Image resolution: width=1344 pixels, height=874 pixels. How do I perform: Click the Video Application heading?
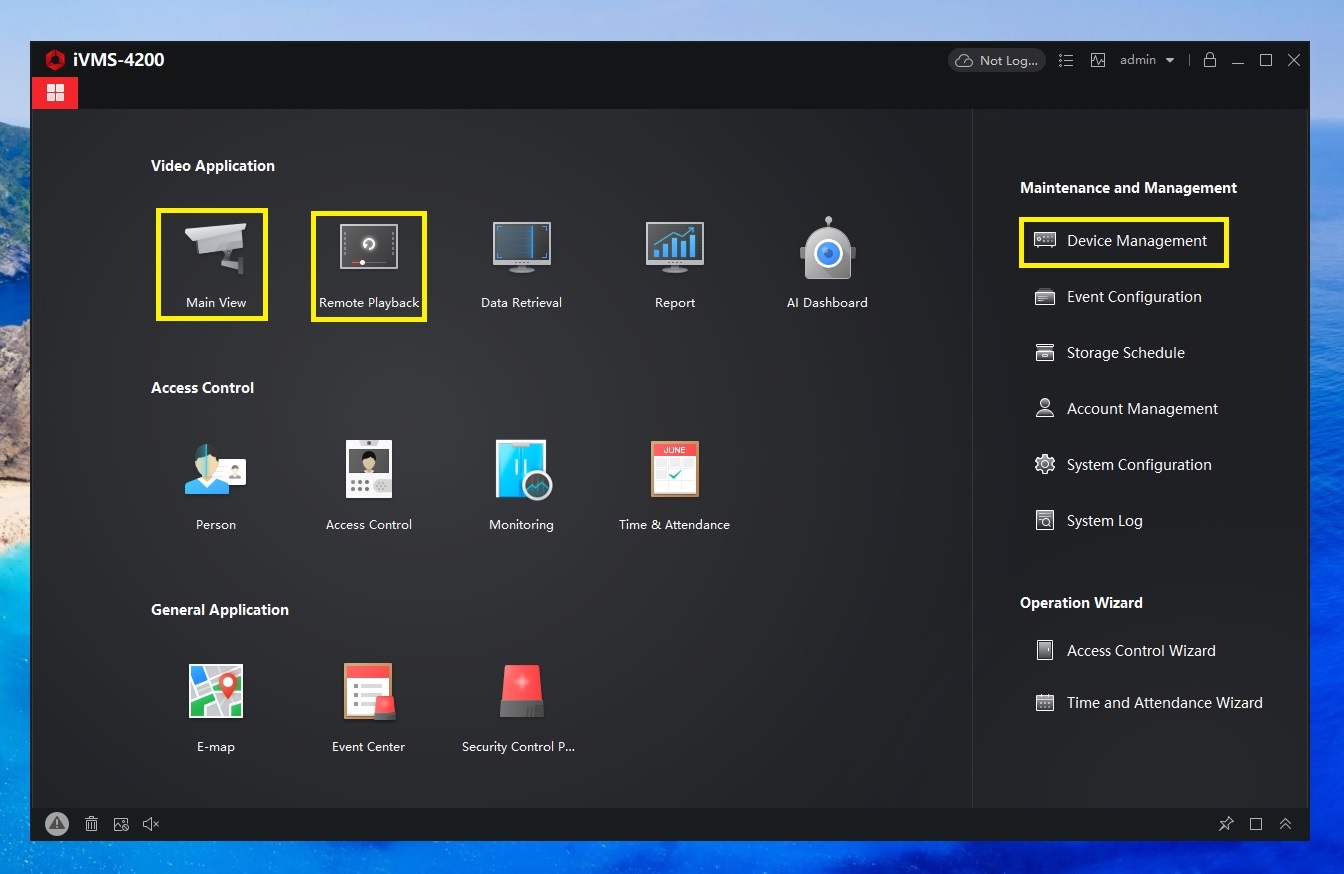coord(213,166)
